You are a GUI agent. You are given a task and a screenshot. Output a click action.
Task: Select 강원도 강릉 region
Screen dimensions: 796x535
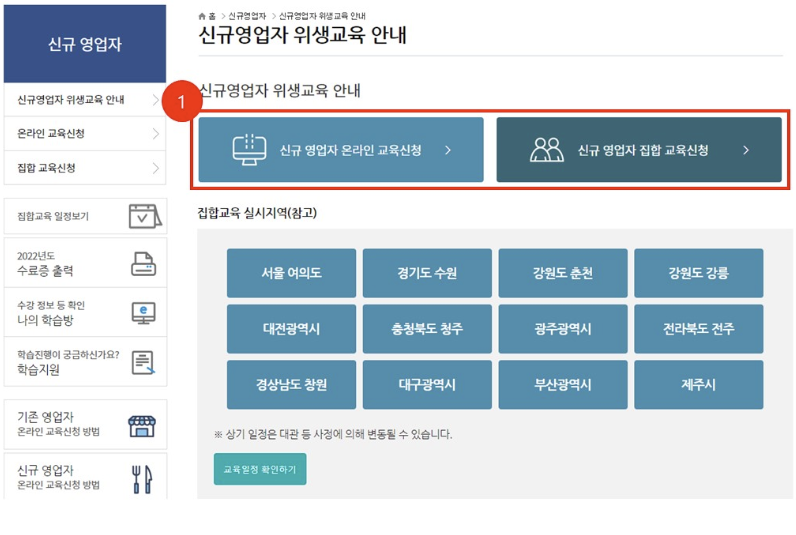[x=699, y=273]
